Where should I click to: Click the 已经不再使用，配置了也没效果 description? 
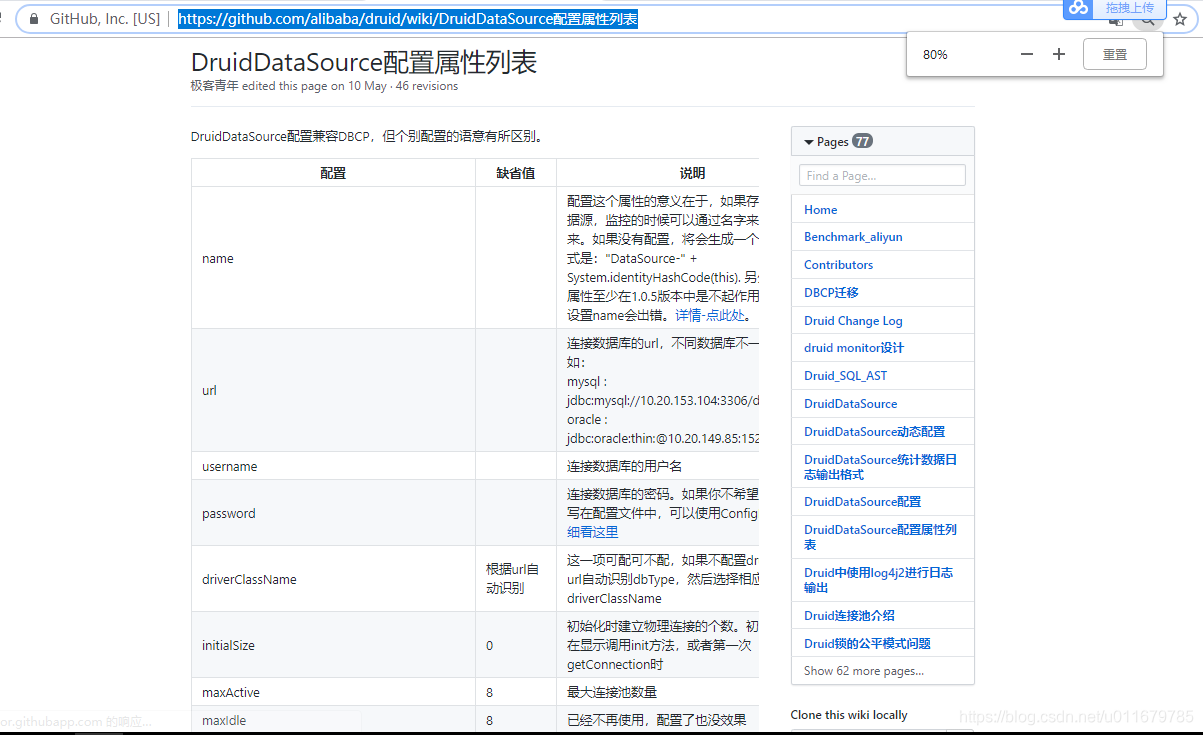657,720
